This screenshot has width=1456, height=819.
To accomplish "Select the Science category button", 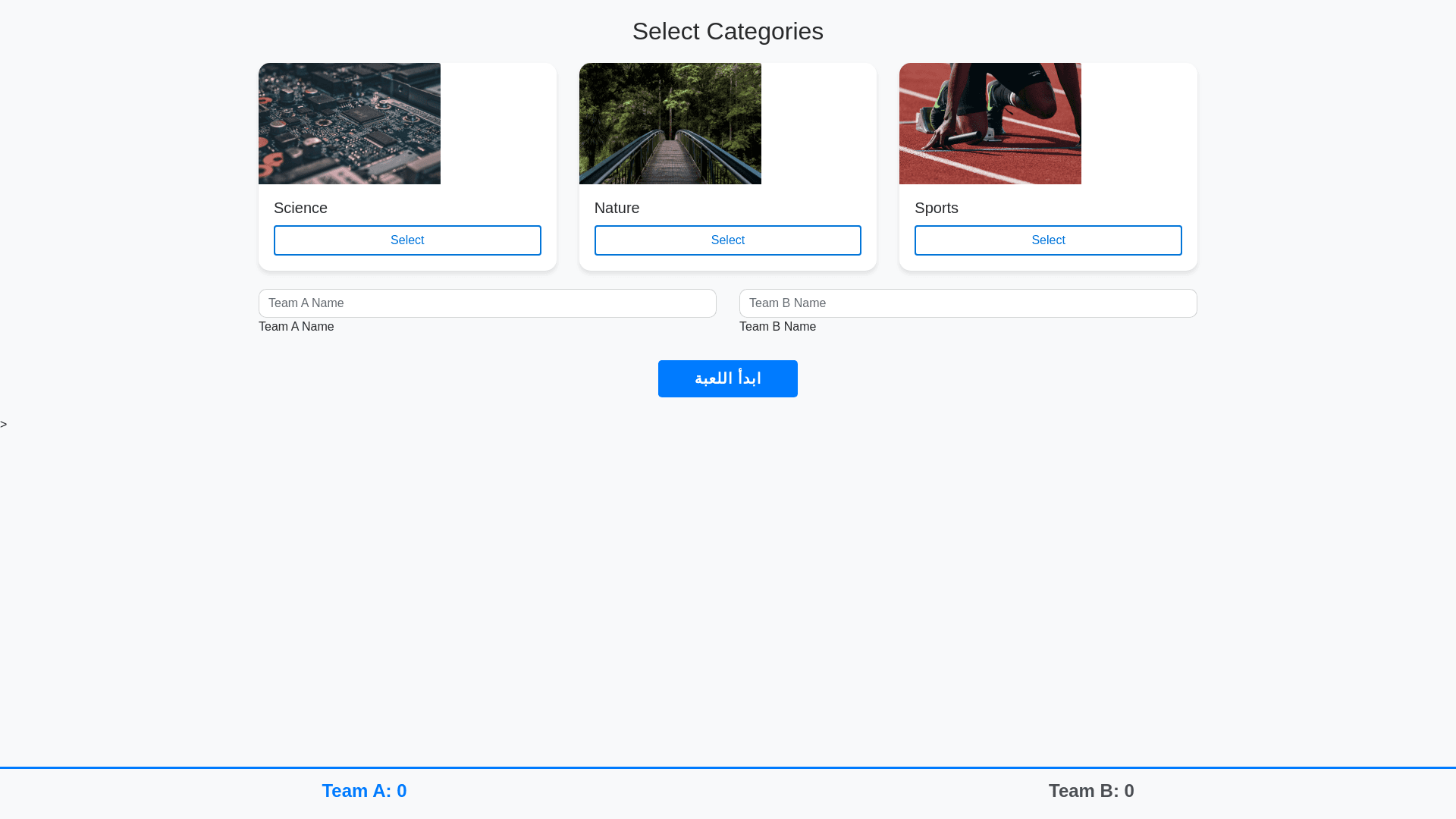I will (407, 240).
